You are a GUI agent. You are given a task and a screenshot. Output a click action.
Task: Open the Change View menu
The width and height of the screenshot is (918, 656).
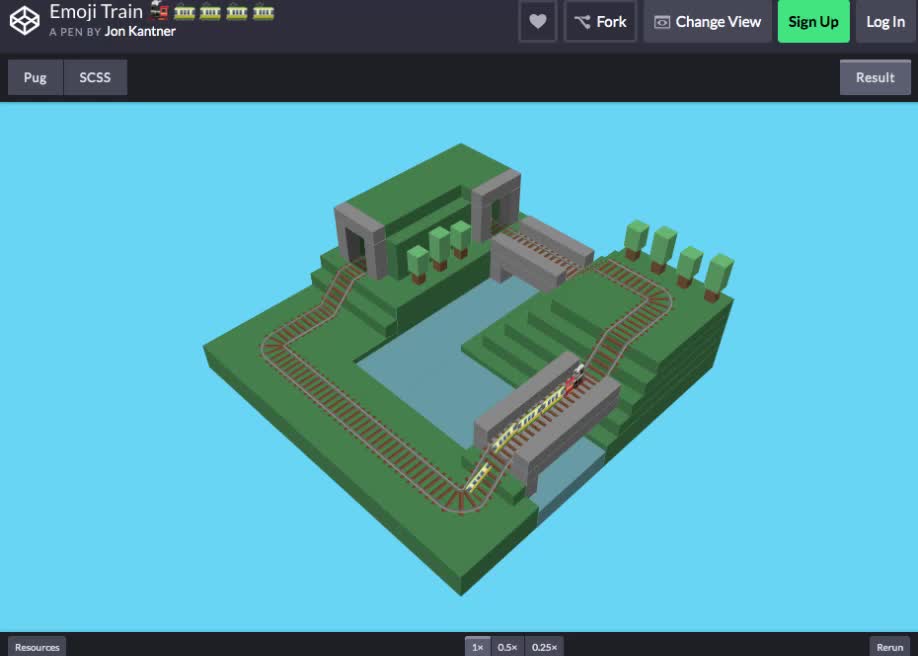707,22
